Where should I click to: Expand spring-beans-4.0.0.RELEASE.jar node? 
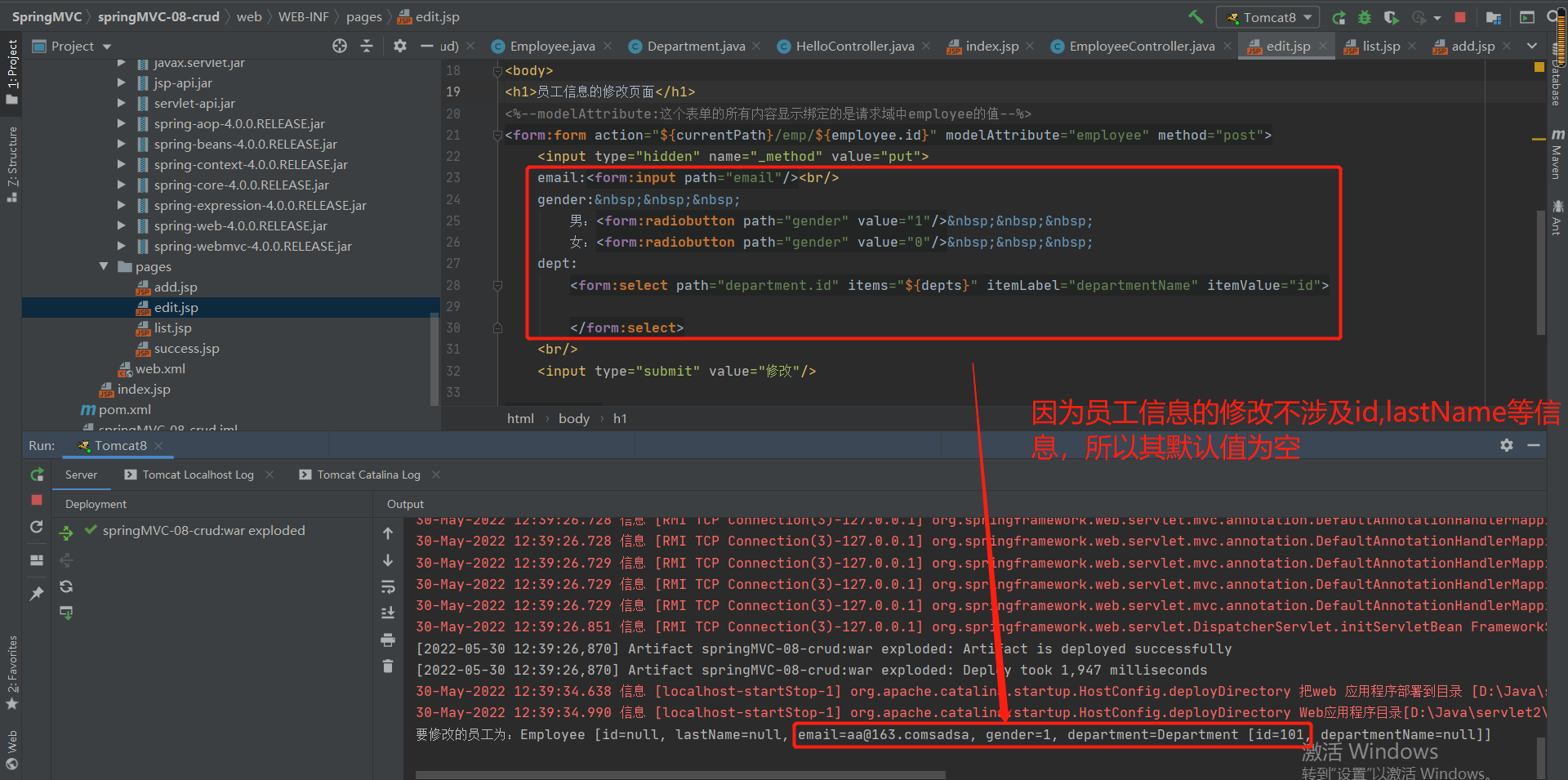122,144
